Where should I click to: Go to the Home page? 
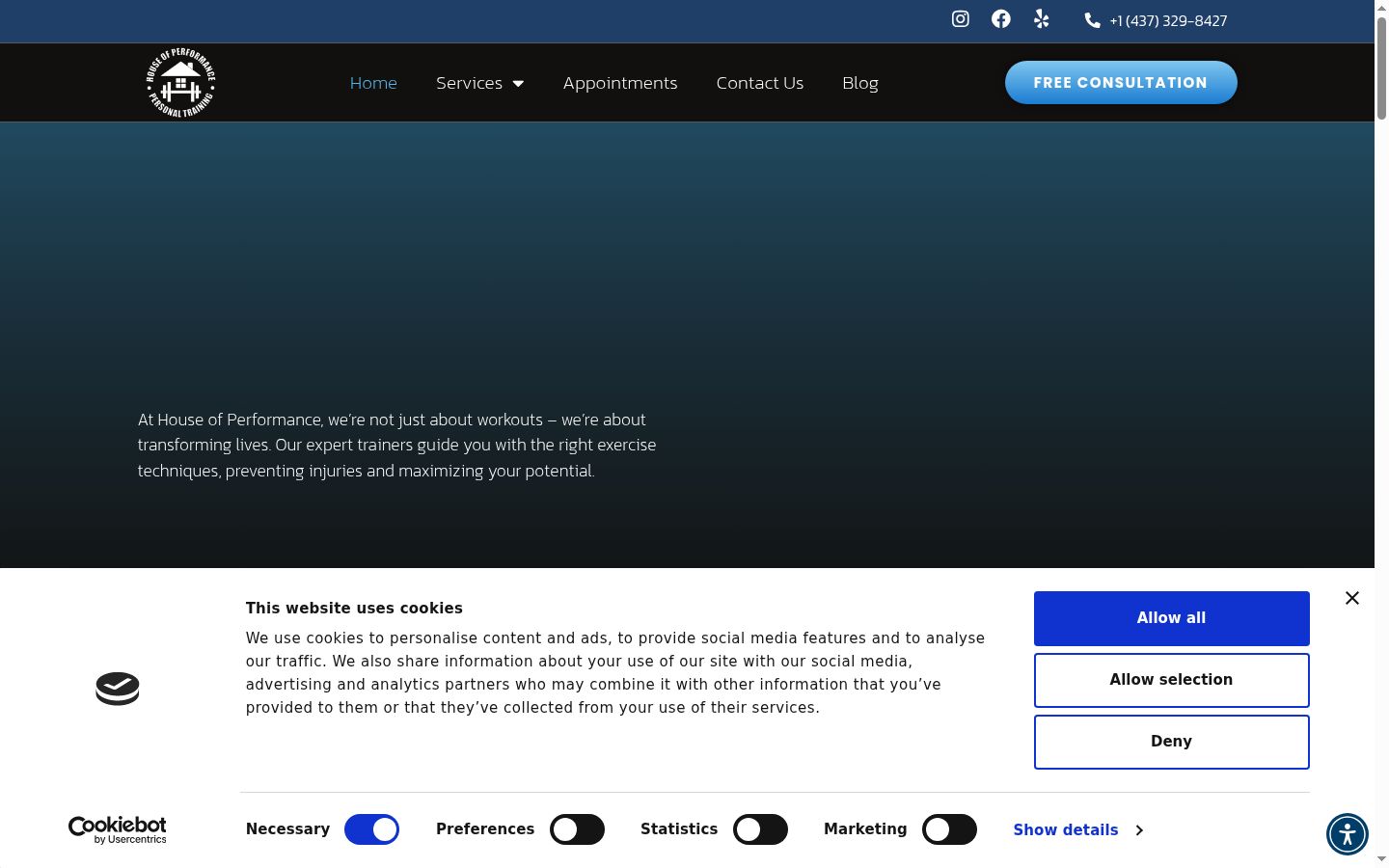(373, 83)
